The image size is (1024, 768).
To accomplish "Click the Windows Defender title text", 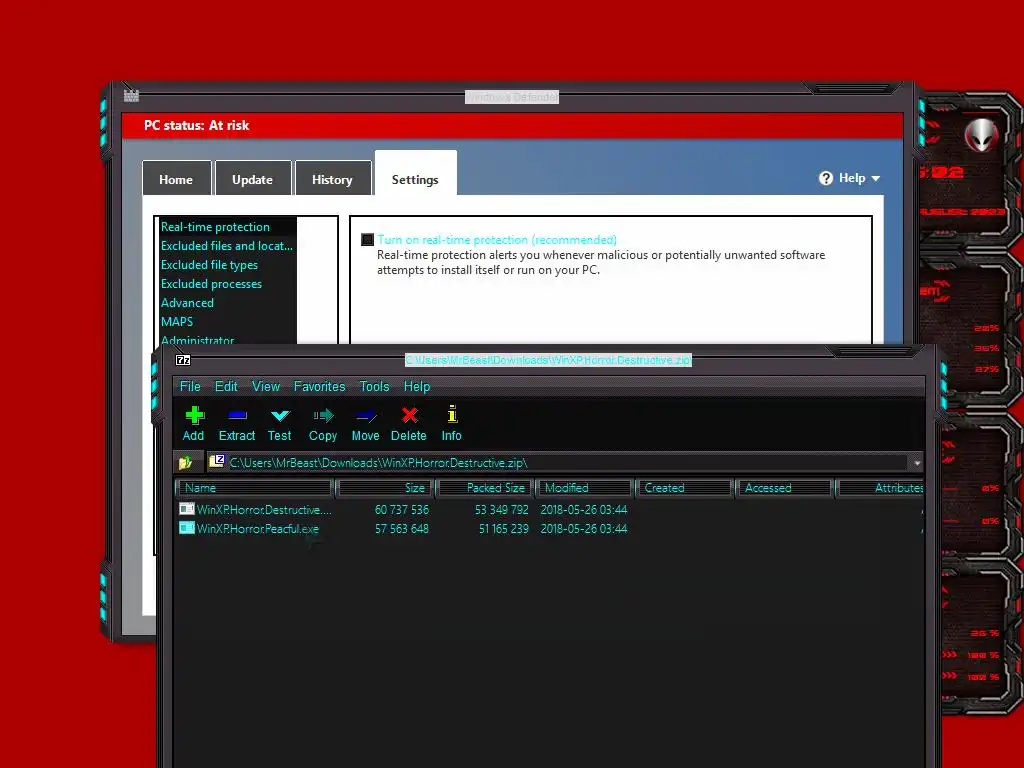I will (512, 97).
